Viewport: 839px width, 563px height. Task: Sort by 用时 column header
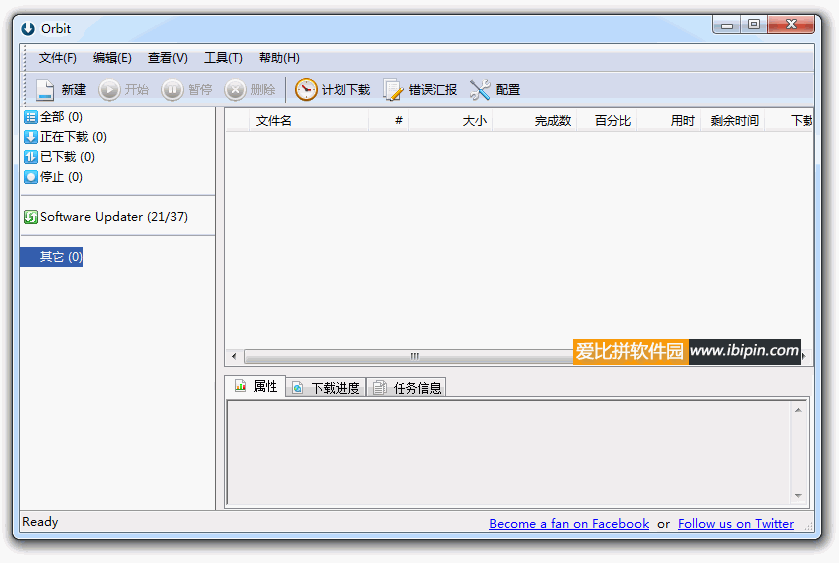(669, 121)
